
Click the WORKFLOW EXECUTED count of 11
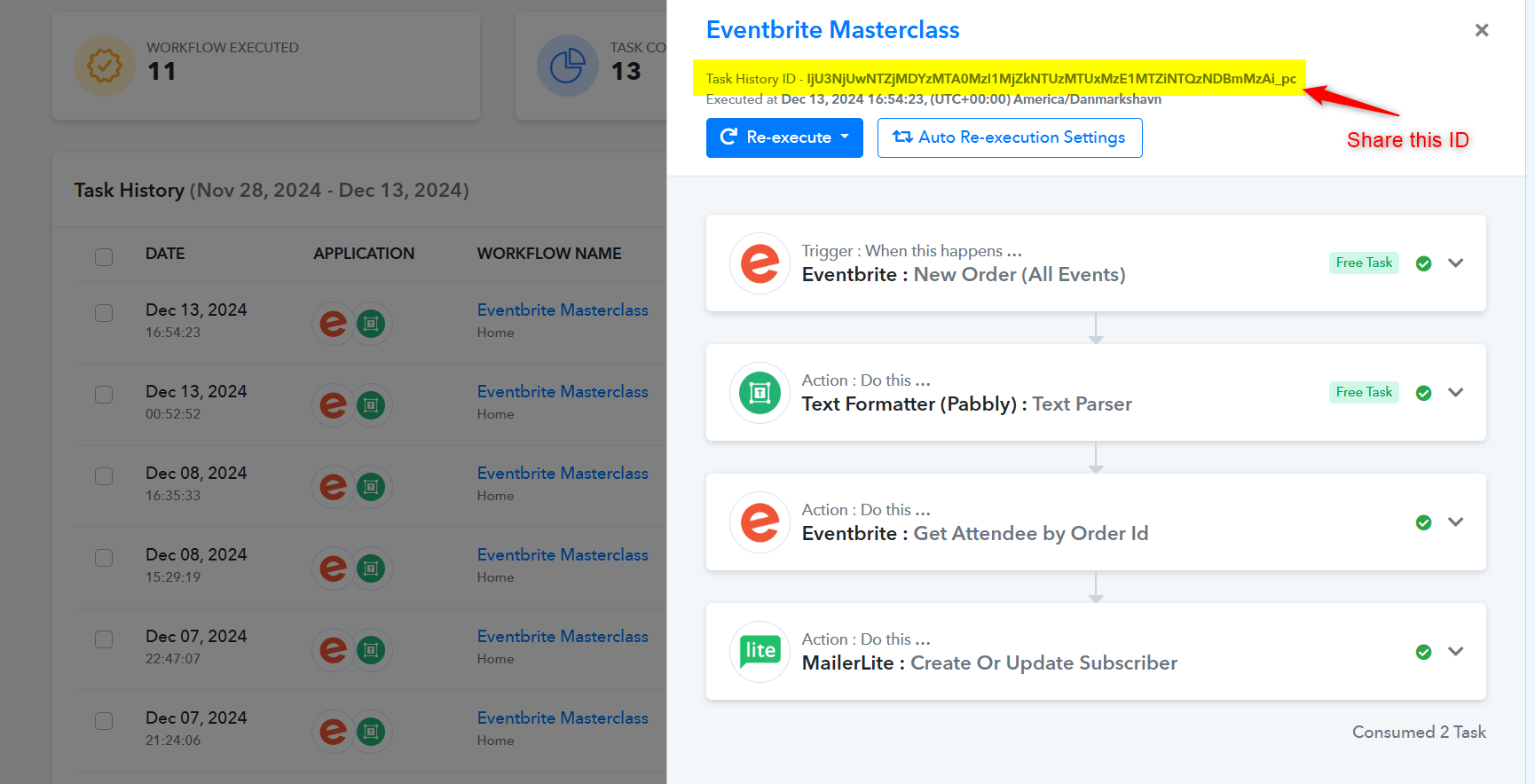[x=161, y=72]
